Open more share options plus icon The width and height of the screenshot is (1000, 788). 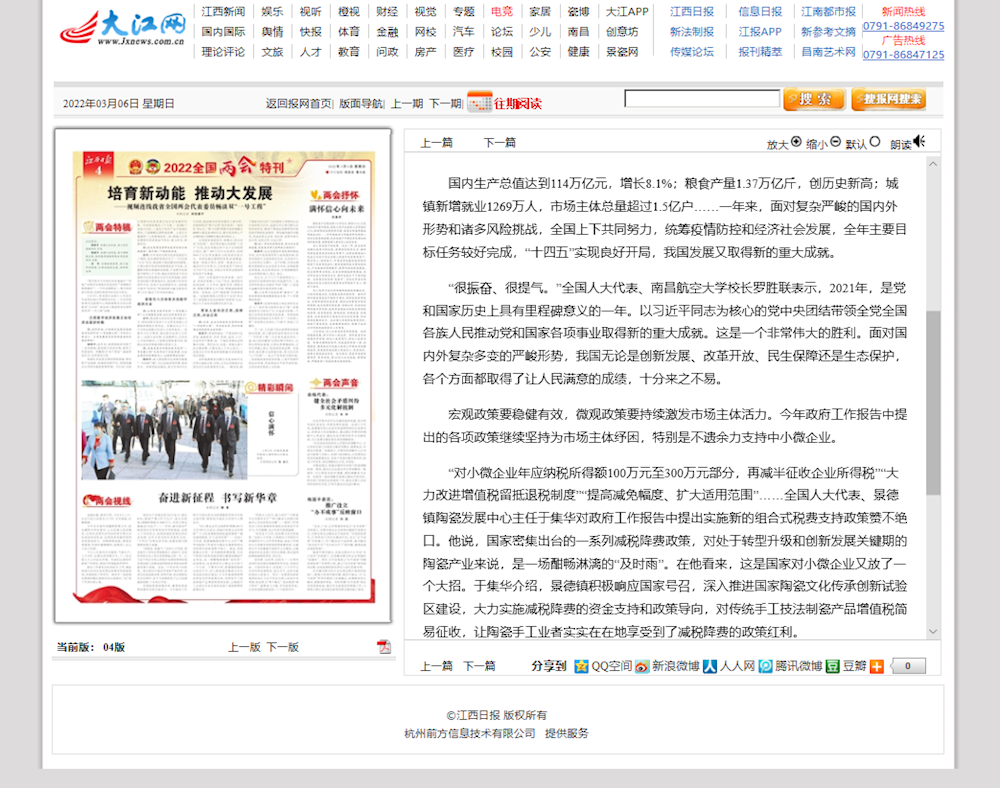877,666
